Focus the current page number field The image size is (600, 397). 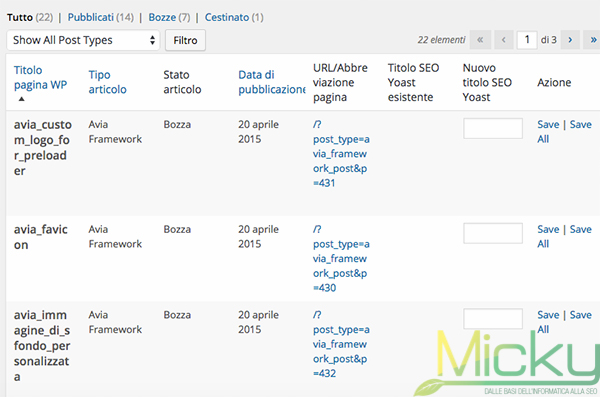[527, 40]
